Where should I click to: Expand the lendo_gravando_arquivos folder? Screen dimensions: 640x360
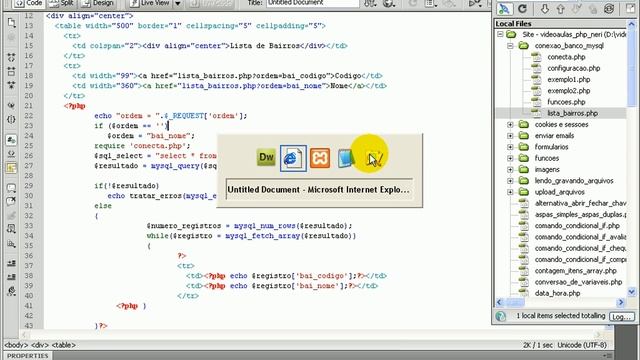click(510, 181)
